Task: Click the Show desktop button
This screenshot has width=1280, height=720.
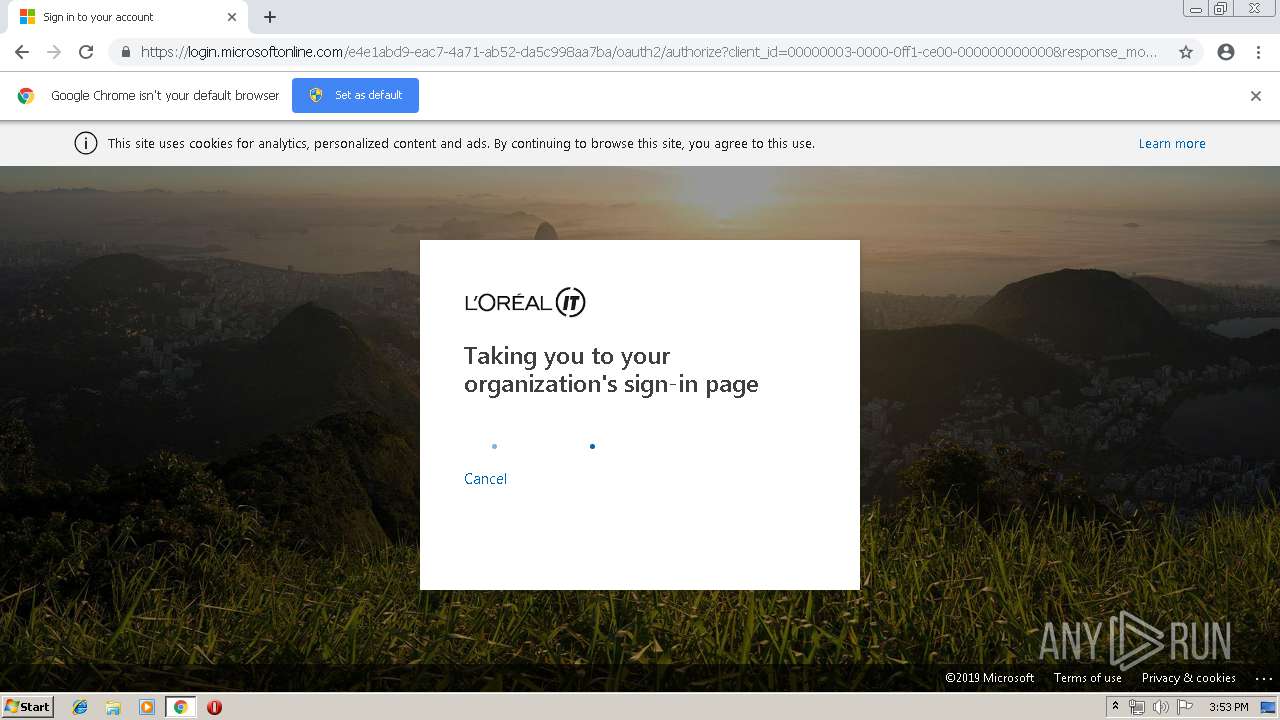Action: coord(1269,707)
